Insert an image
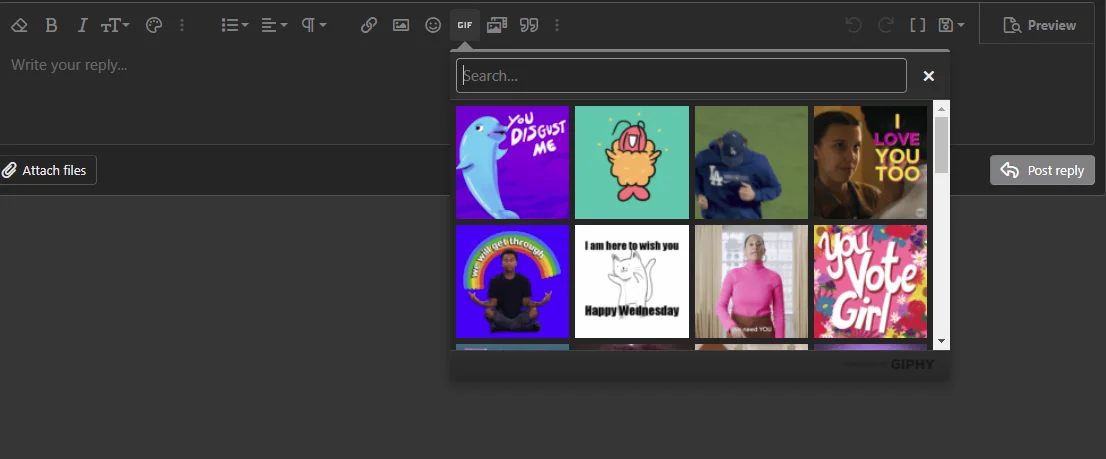Screen dimensions: 1106x459 tap(401, 25)
